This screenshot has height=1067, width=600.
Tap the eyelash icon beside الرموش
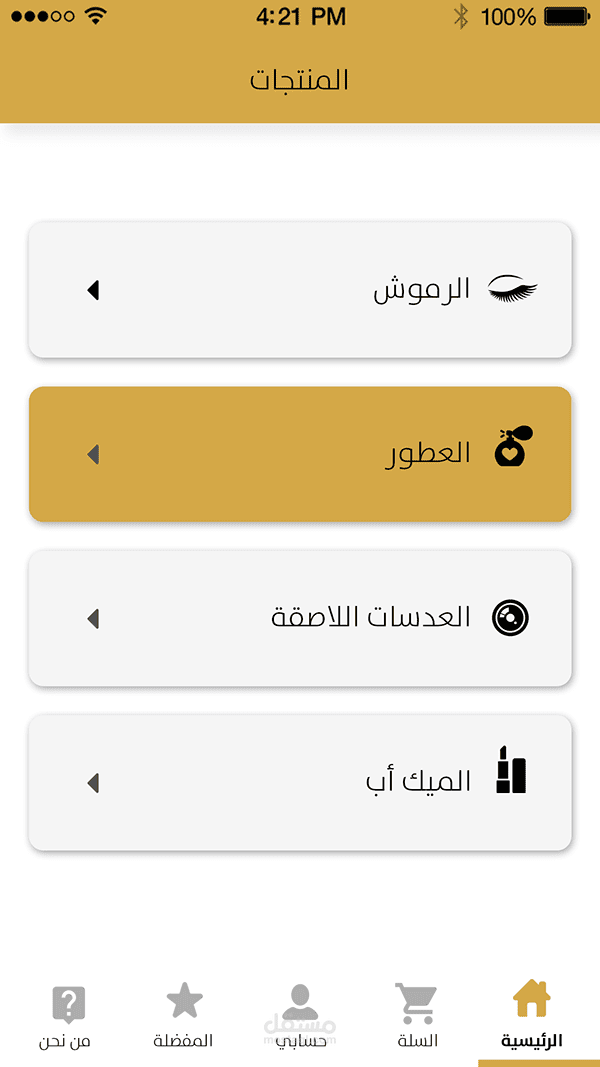(513, 289)
